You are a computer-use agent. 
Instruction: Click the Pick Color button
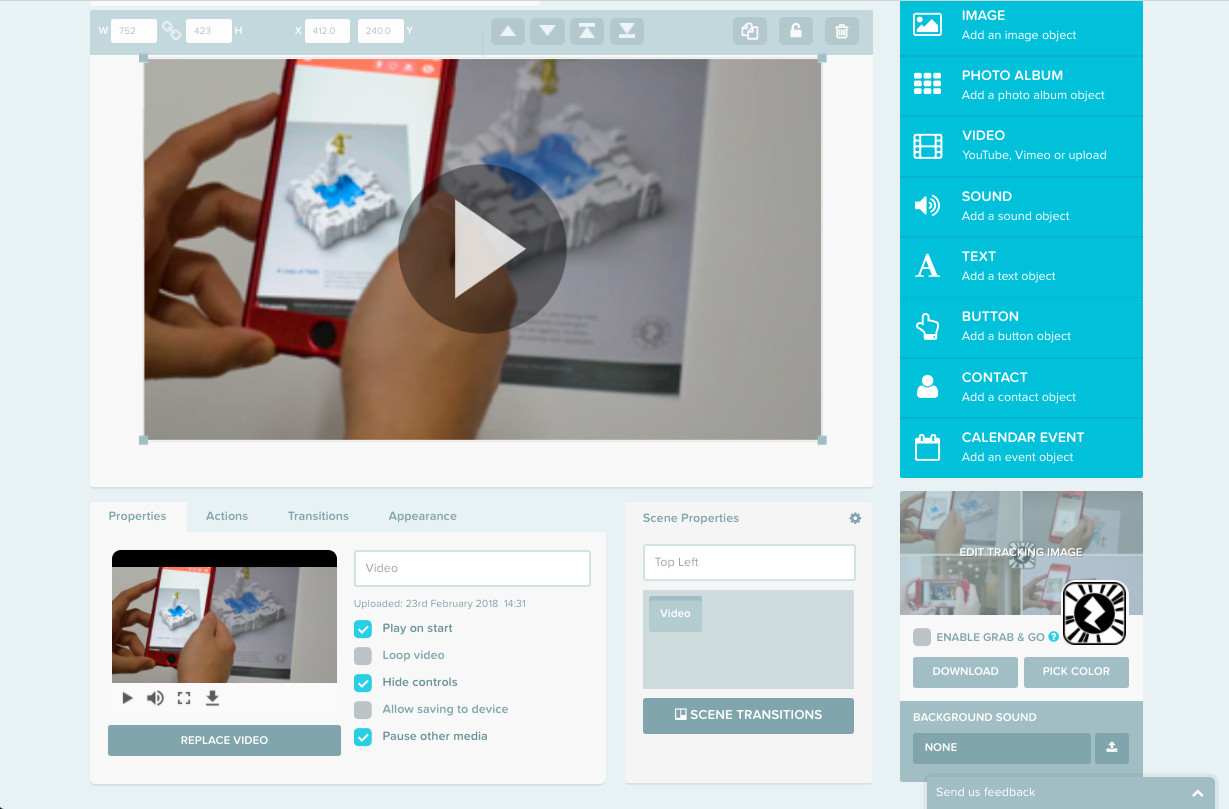(x=1076, y=672)
